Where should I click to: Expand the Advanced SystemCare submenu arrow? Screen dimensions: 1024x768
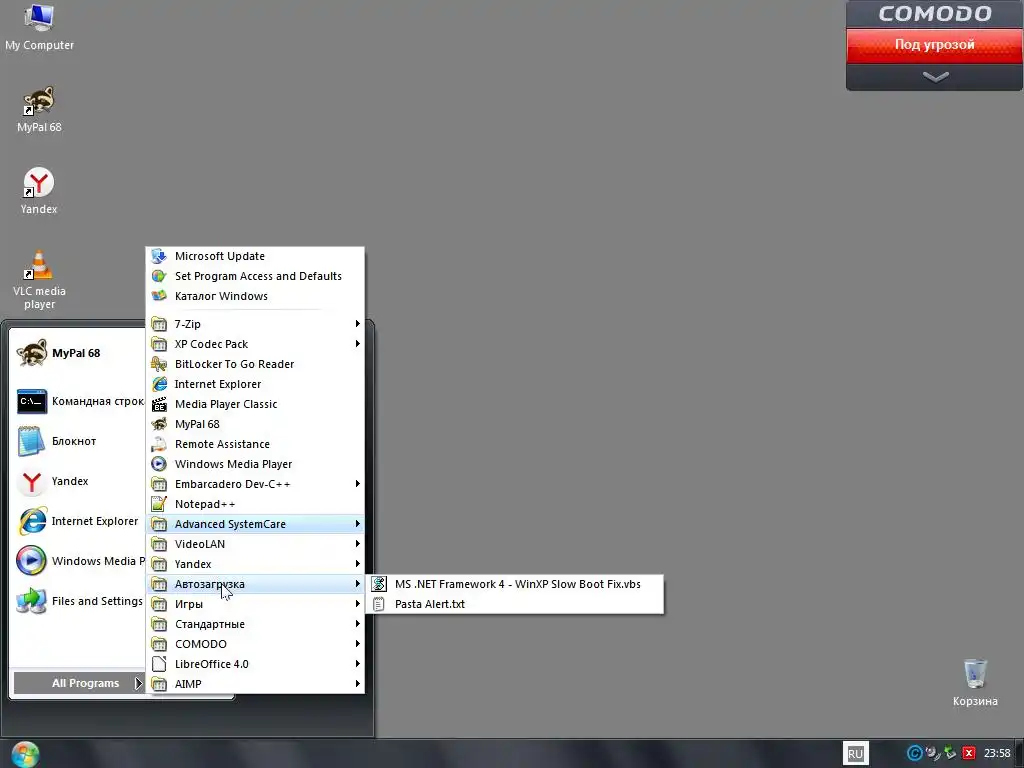357,524
